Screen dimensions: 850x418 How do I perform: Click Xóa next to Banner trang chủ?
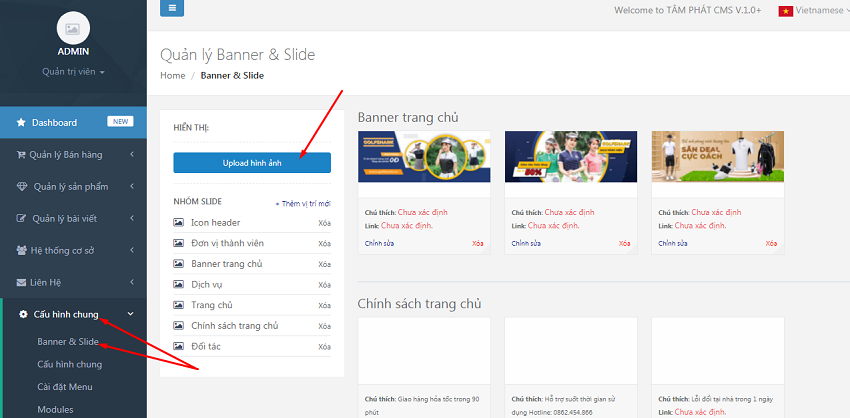[324, 264]
